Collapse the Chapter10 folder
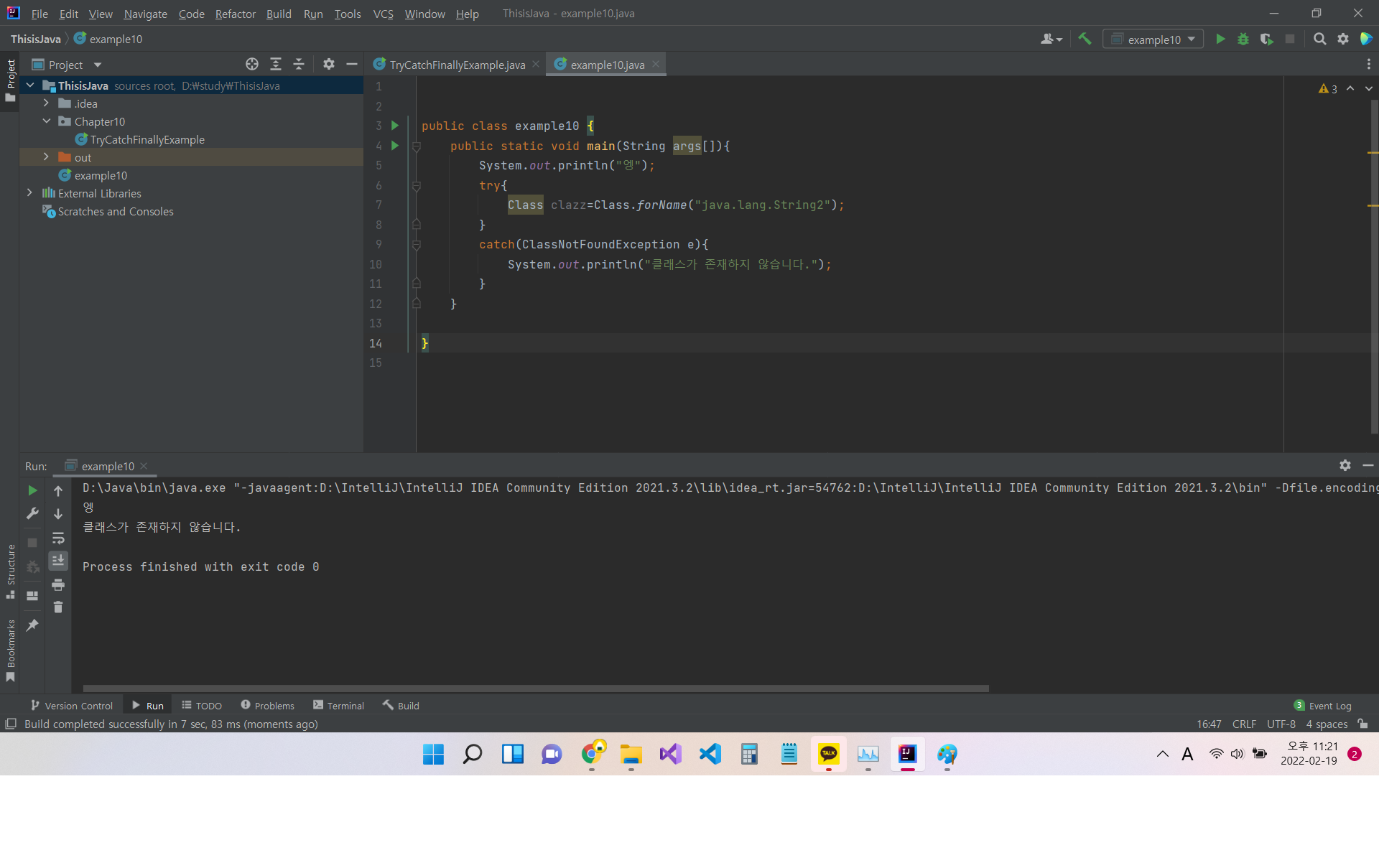 (x=46, y=121)
